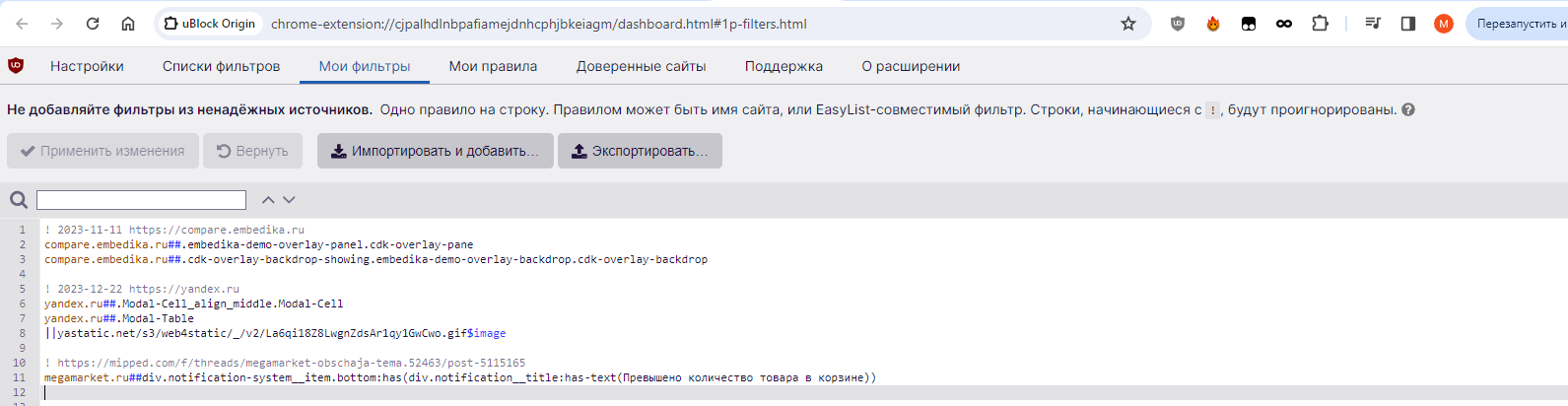This screenshot has height=406, width=1568.
Task: Click the cdk-overlay-backdrop-showing filter line
Action: tap(375, 259)
